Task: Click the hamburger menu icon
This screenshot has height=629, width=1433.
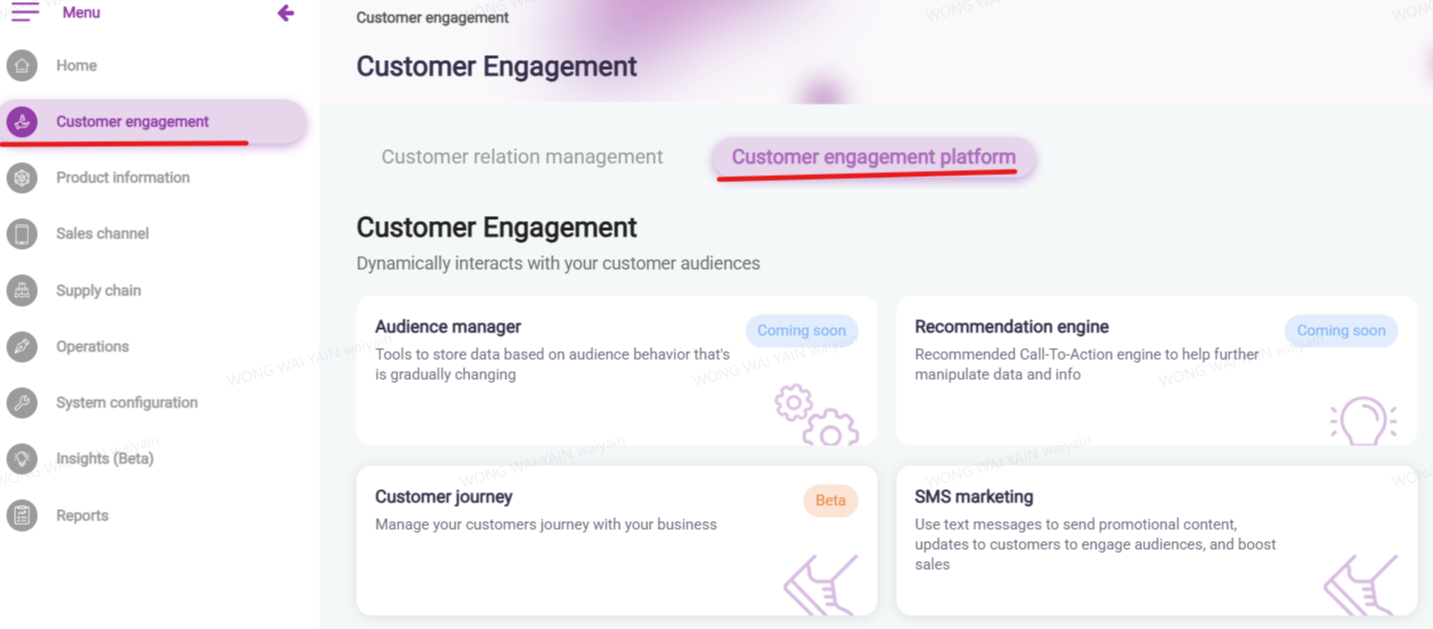Action: 25,12
